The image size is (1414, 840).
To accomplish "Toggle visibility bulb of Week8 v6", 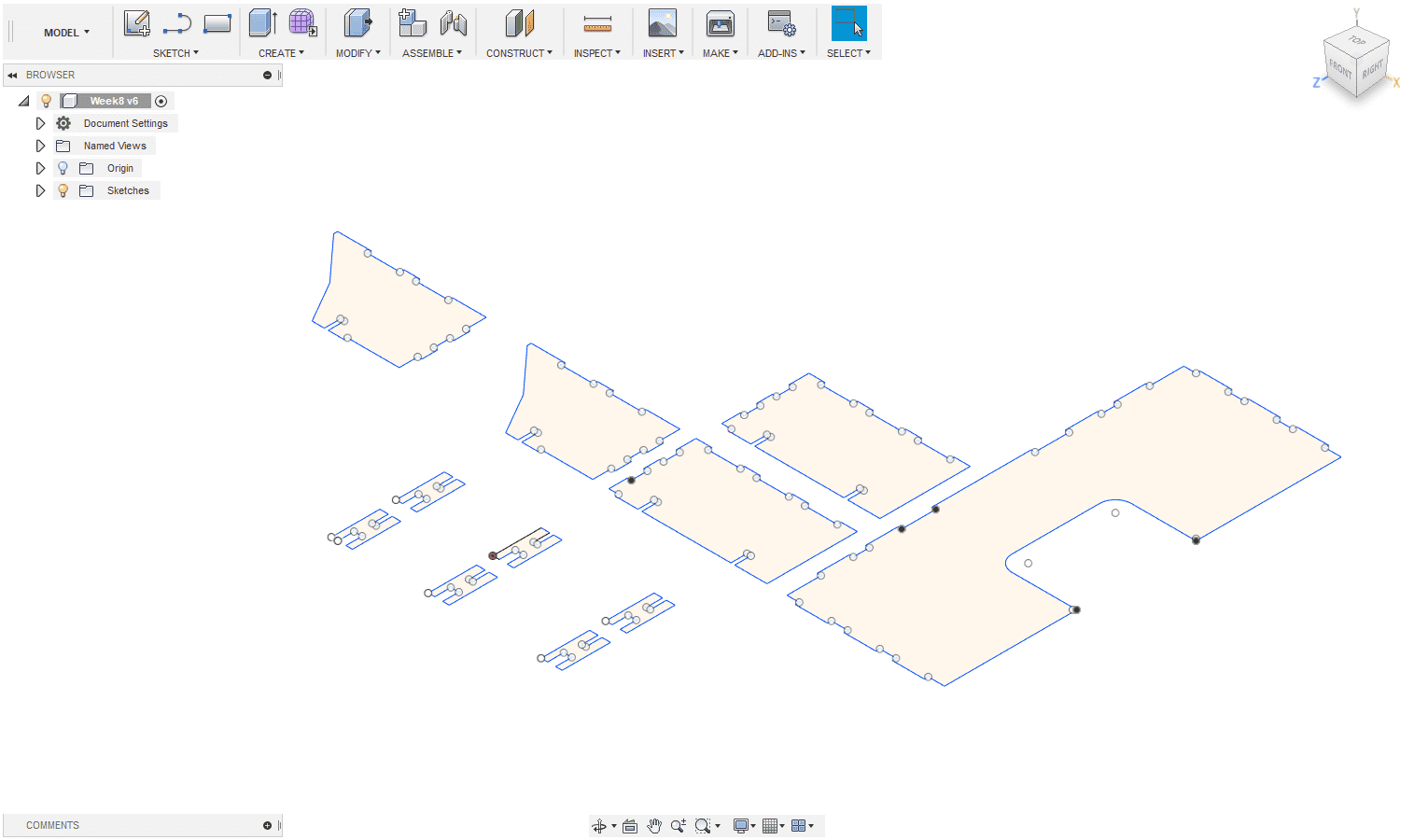I will (46, 101).
